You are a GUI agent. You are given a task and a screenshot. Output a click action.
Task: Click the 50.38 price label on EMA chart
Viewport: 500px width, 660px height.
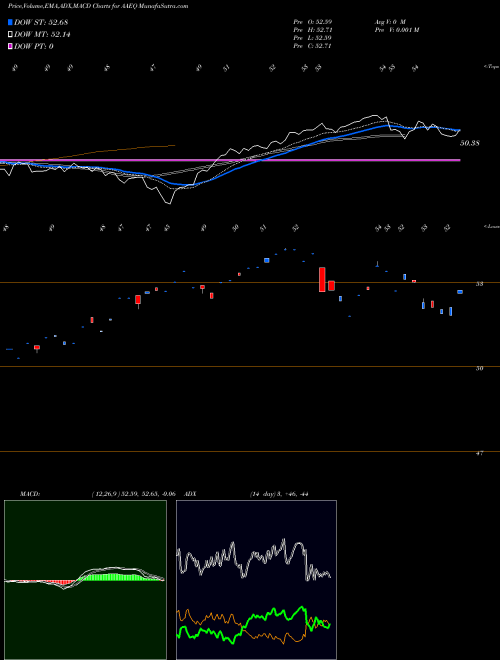(x=470, y=143)
